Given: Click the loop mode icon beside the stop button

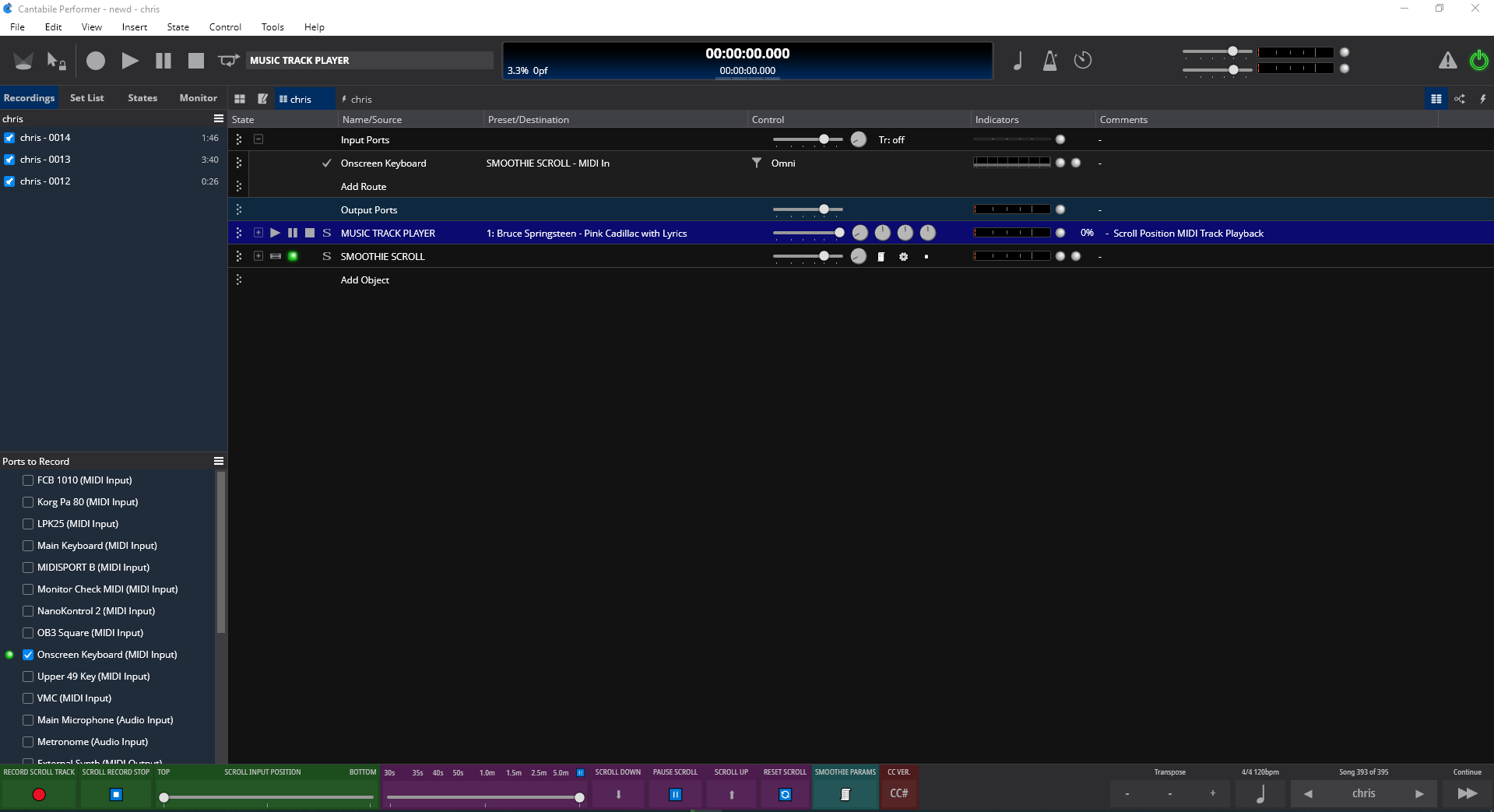Looking at the screenshot, I should pos(228,60).
